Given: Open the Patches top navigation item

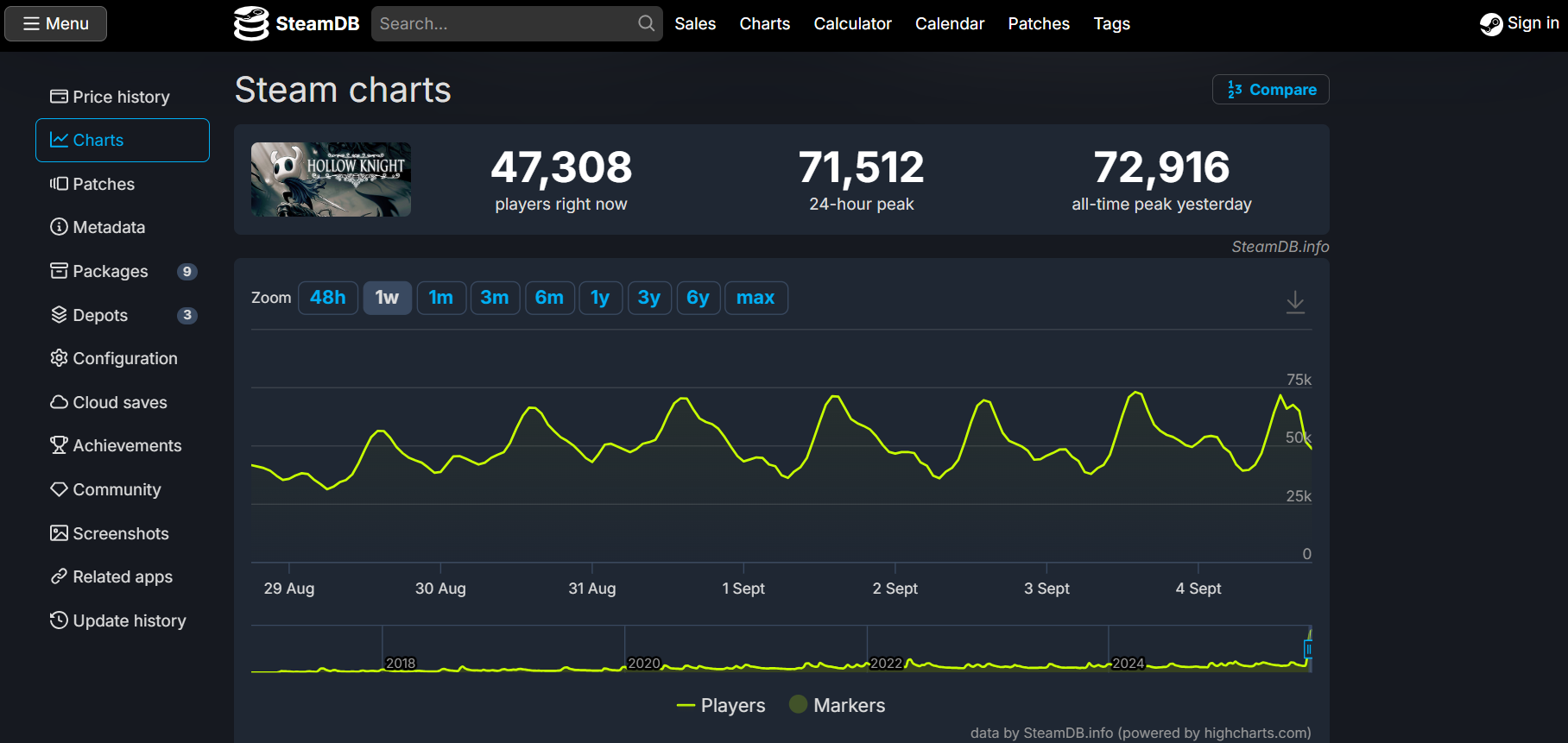Looking at the screenshot, I should tap(1039, 23).
